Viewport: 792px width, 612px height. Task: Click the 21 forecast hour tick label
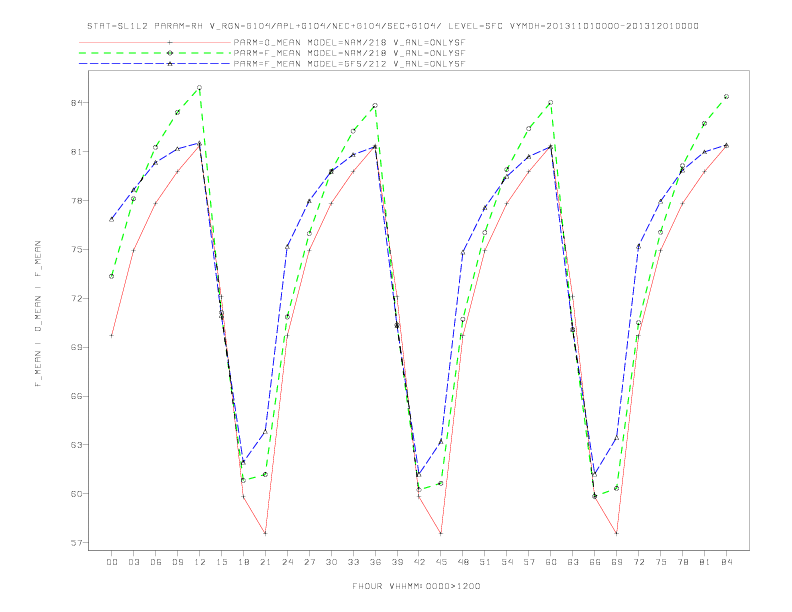(265, 562)
